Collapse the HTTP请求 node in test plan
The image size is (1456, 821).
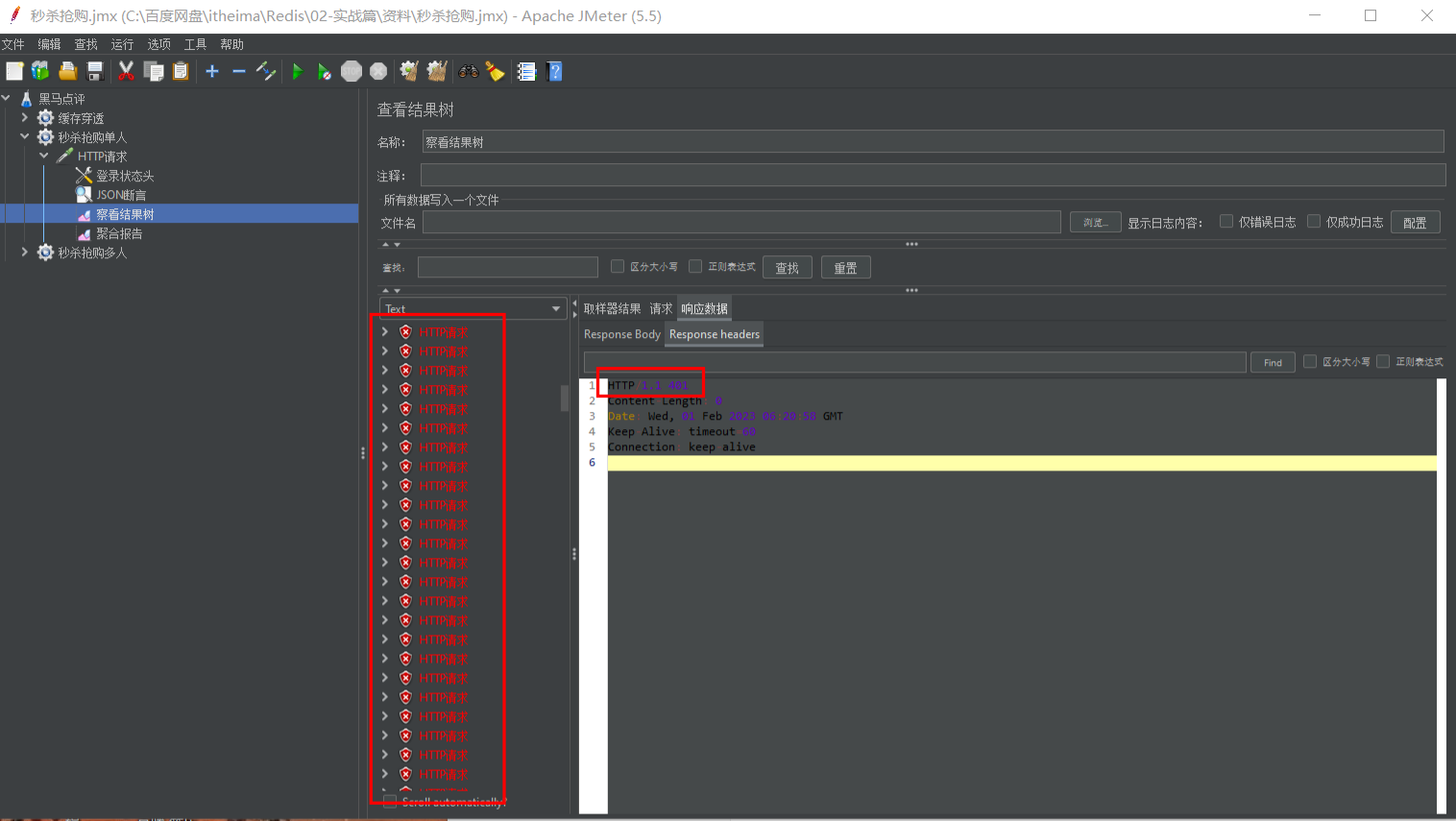pyautogui.click(x=44, y=156)
